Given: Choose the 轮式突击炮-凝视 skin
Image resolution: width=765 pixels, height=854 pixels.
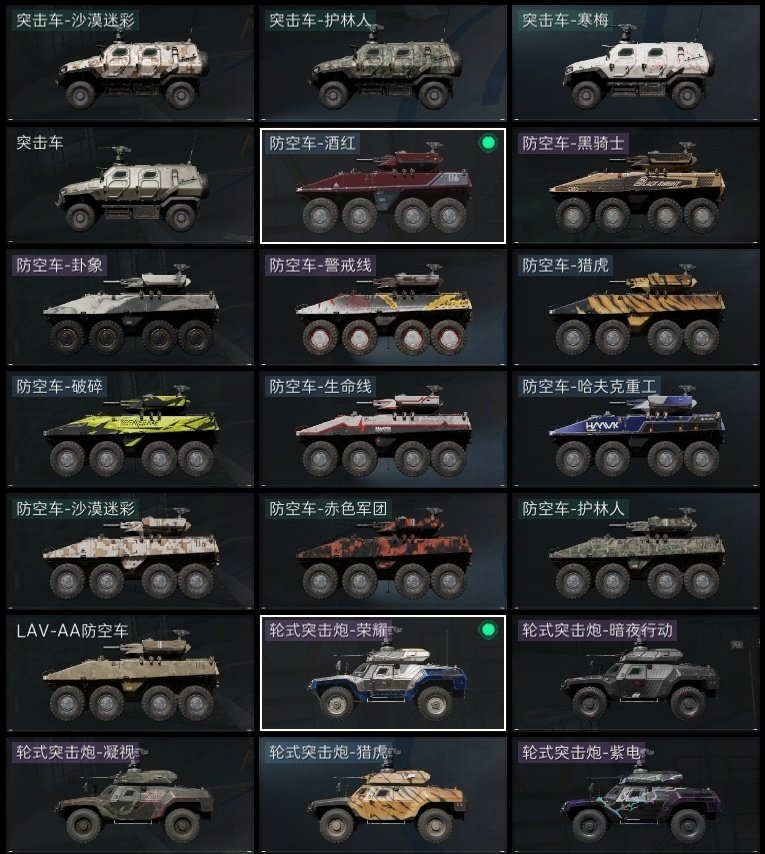Looking at the screenshot, I should 130,795.
